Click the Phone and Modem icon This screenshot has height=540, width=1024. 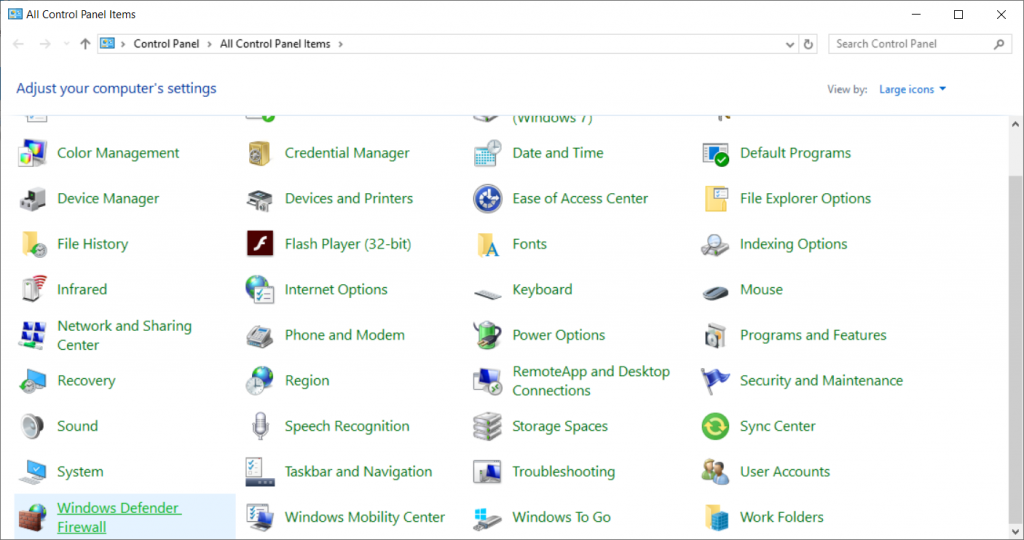coord(259,336)
